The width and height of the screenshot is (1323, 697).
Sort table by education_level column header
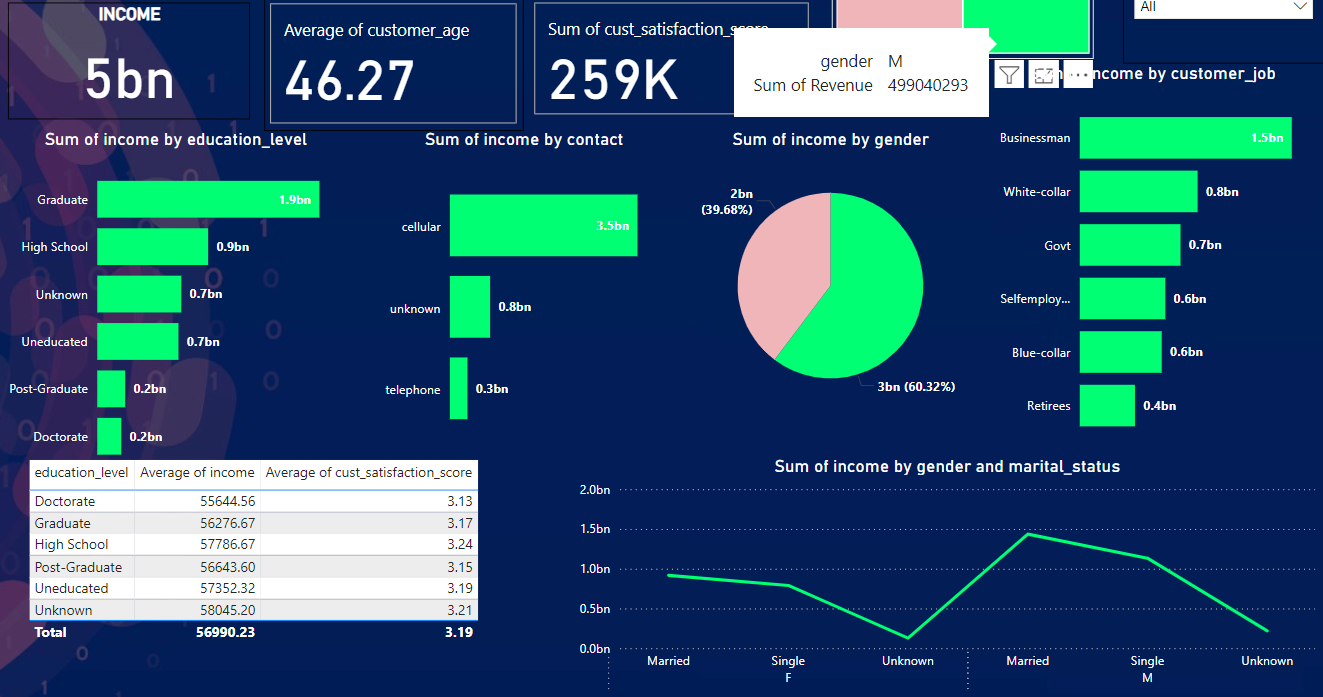[82, 473]
